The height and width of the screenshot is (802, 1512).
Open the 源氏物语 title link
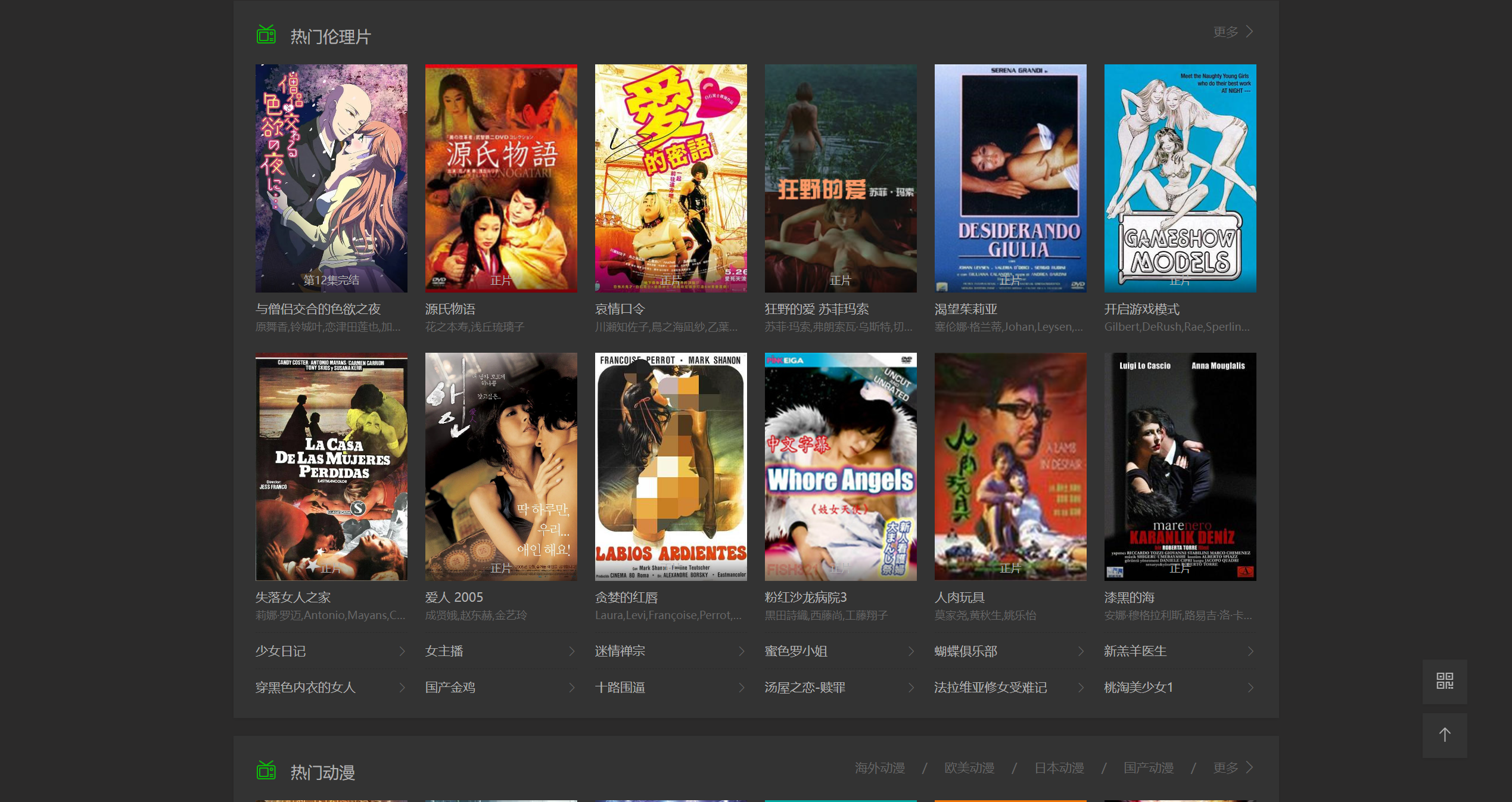tap(450, 309)
